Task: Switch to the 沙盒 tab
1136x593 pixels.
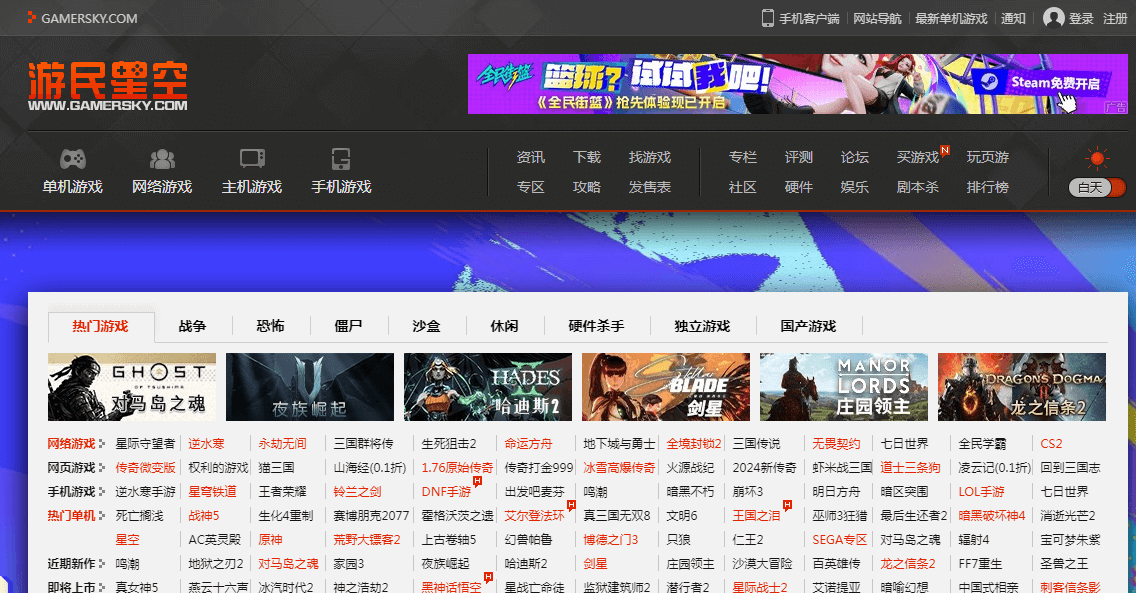Action: click(427, 327)
